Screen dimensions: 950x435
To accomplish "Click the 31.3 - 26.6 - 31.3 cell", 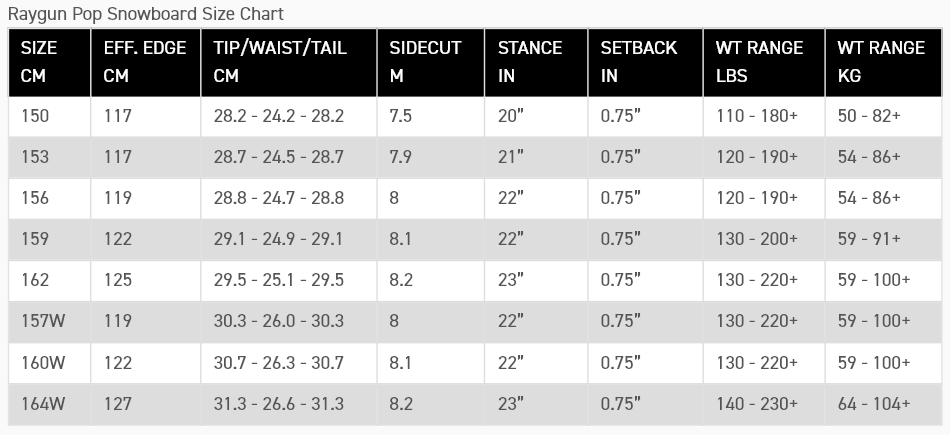I will [x=278, y=403].
